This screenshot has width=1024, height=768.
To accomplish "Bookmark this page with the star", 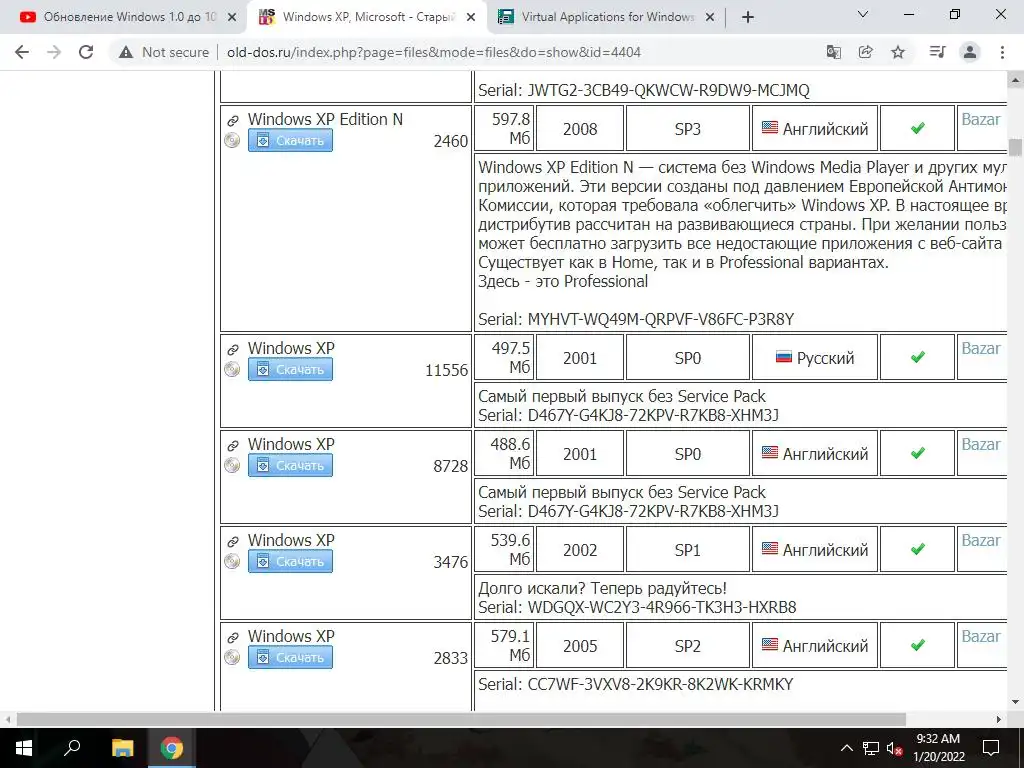I will point(898,52).
